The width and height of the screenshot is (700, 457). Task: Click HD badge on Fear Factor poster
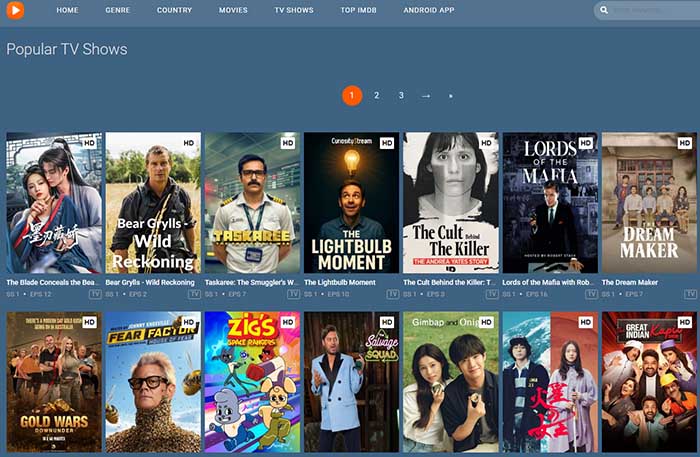pos(188,322)
